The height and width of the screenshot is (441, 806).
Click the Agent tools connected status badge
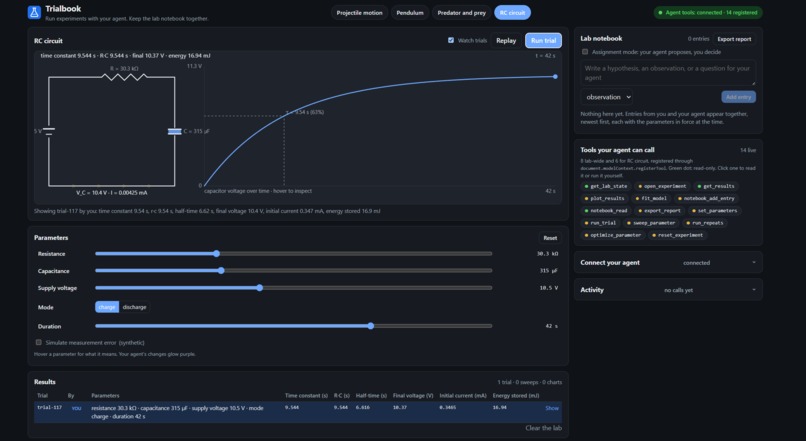[708, 12]
